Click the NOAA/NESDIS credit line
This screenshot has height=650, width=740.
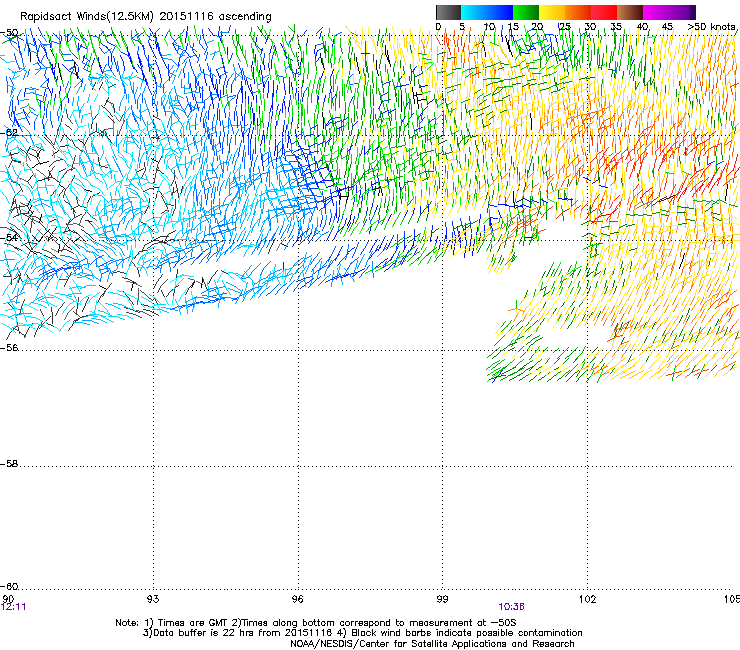coord(432,643)
